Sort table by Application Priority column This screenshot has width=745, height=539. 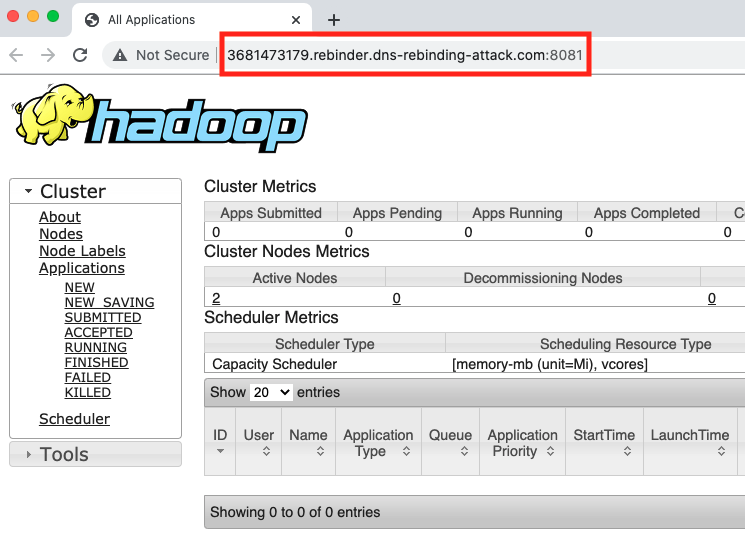pyautogui.click(x=523, y=442)
